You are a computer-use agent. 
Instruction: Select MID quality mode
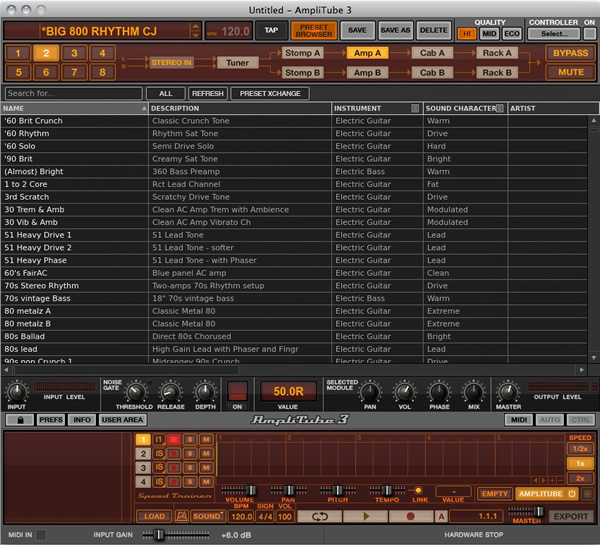tap(489, 34)
